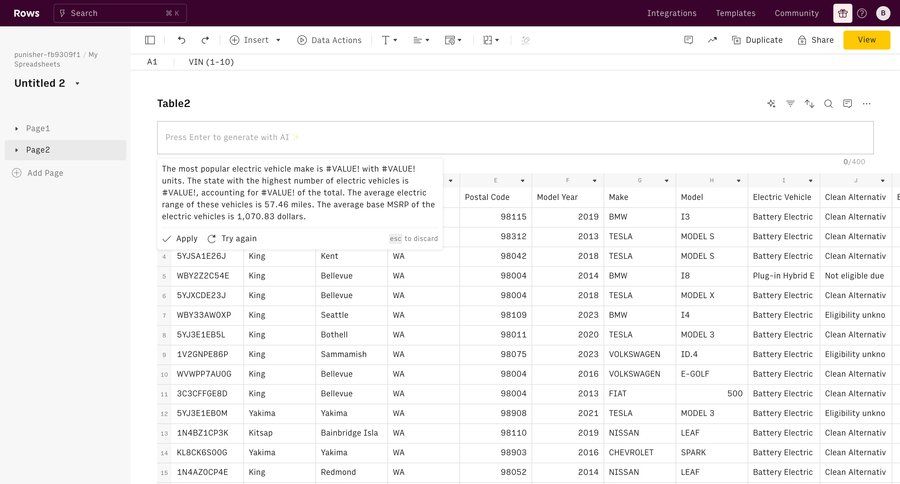Open column I header dropdown
Screen dimensions: 900x484
pyautogui.click(x=810, y=181)
